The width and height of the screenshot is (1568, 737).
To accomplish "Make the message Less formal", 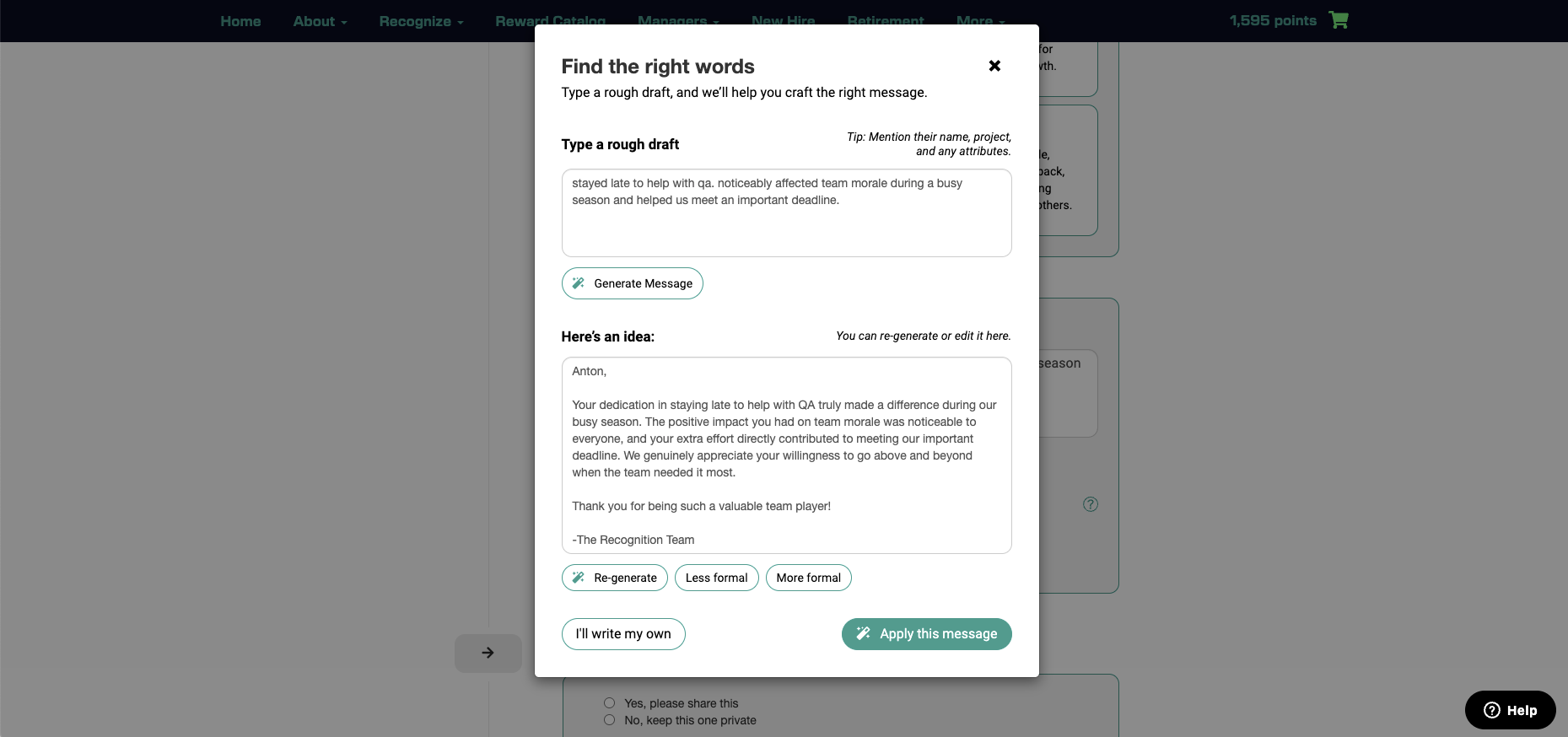I will pos(716,578).
